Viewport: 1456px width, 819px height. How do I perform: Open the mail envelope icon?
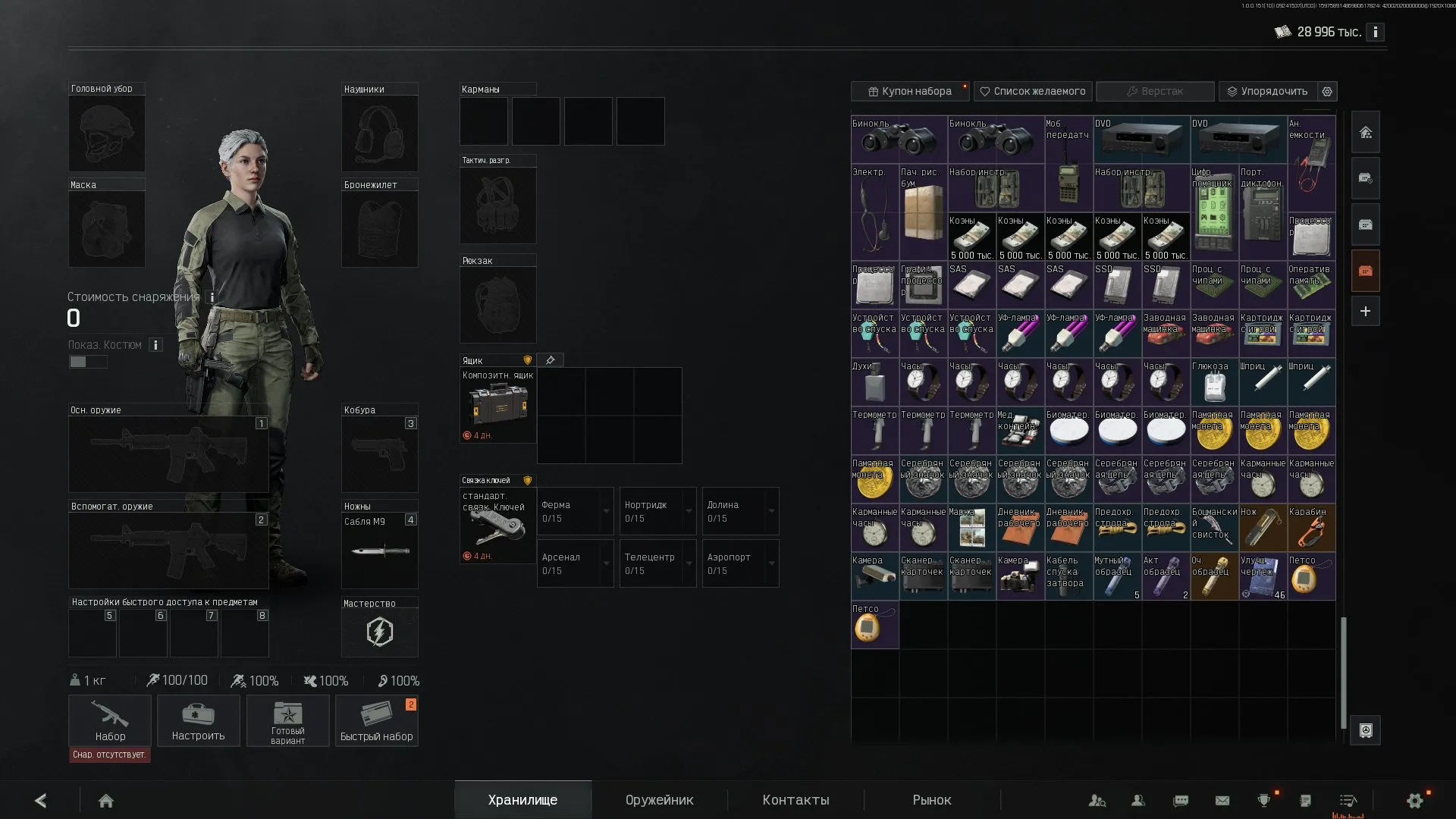(x=1222, y=800)
